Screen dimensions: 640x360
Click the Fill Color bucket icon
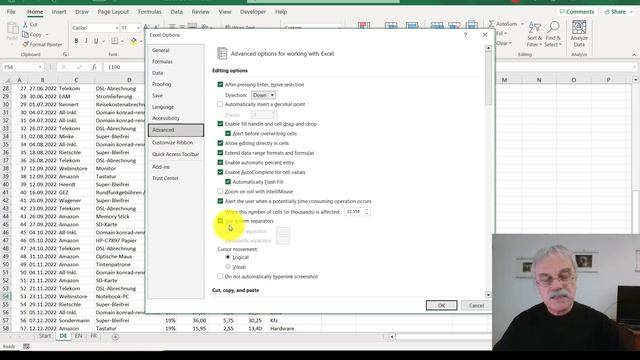point(134,41)
